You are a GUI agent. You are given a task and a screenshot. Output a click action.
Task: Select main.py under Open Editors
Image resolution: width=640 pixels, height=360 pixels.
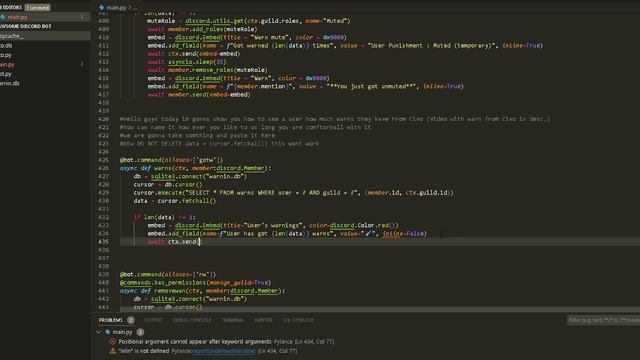pyautogui.click(x=18, y=17)
